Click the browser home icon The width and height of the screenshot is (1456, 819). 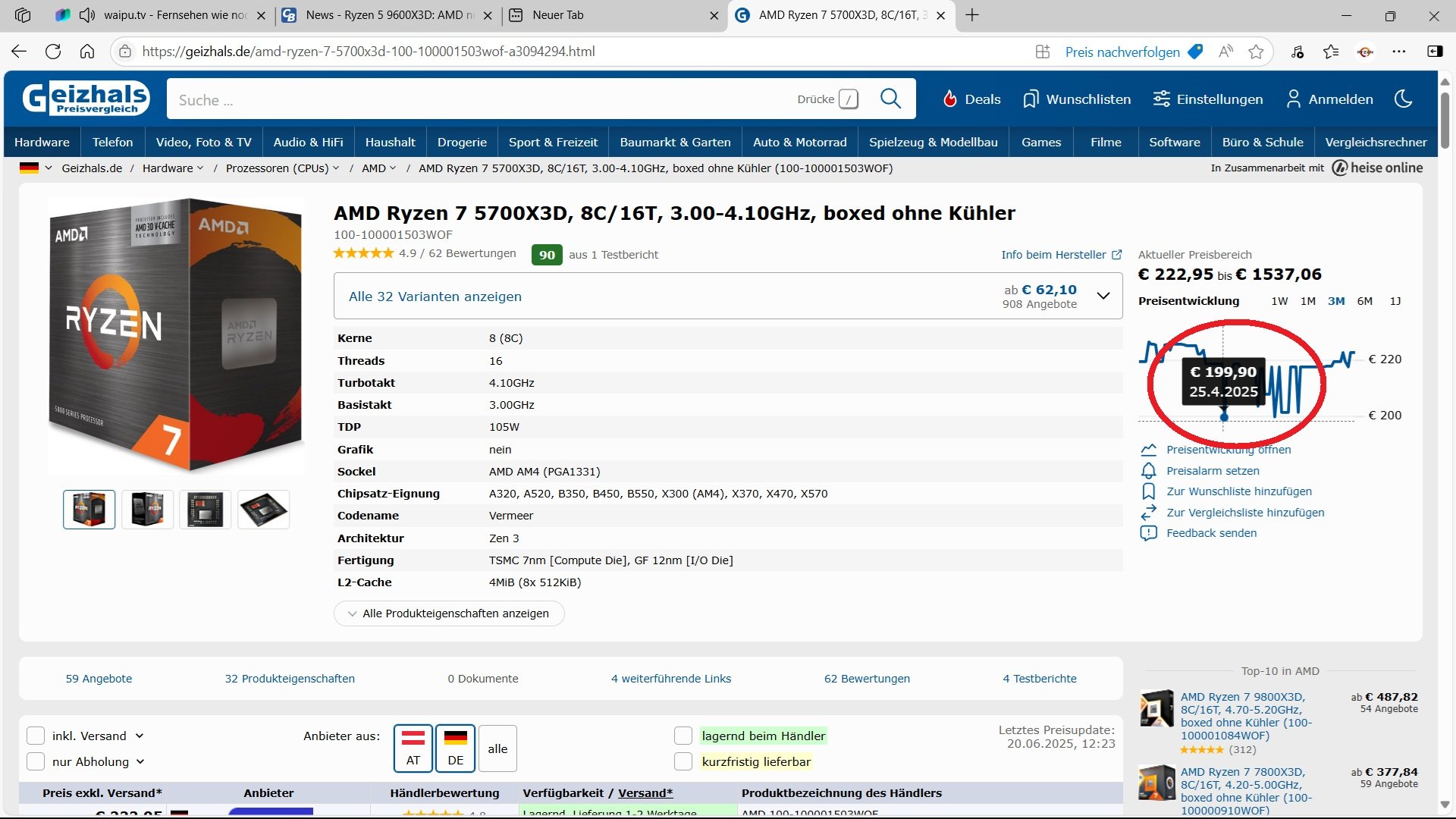(87, 52)
